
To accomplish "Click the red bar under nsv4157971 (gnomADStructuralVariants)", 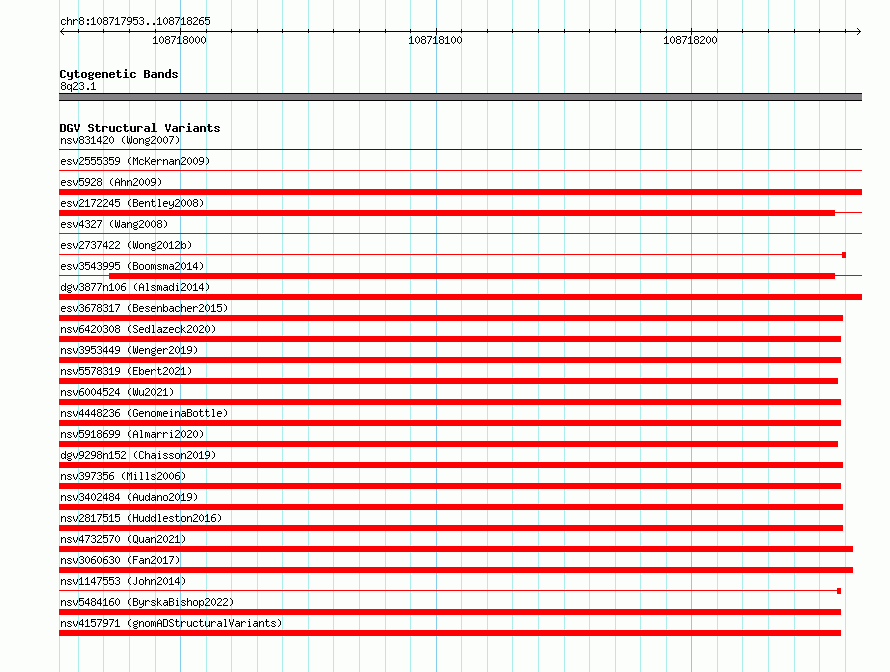I will [x=450, y=633].
